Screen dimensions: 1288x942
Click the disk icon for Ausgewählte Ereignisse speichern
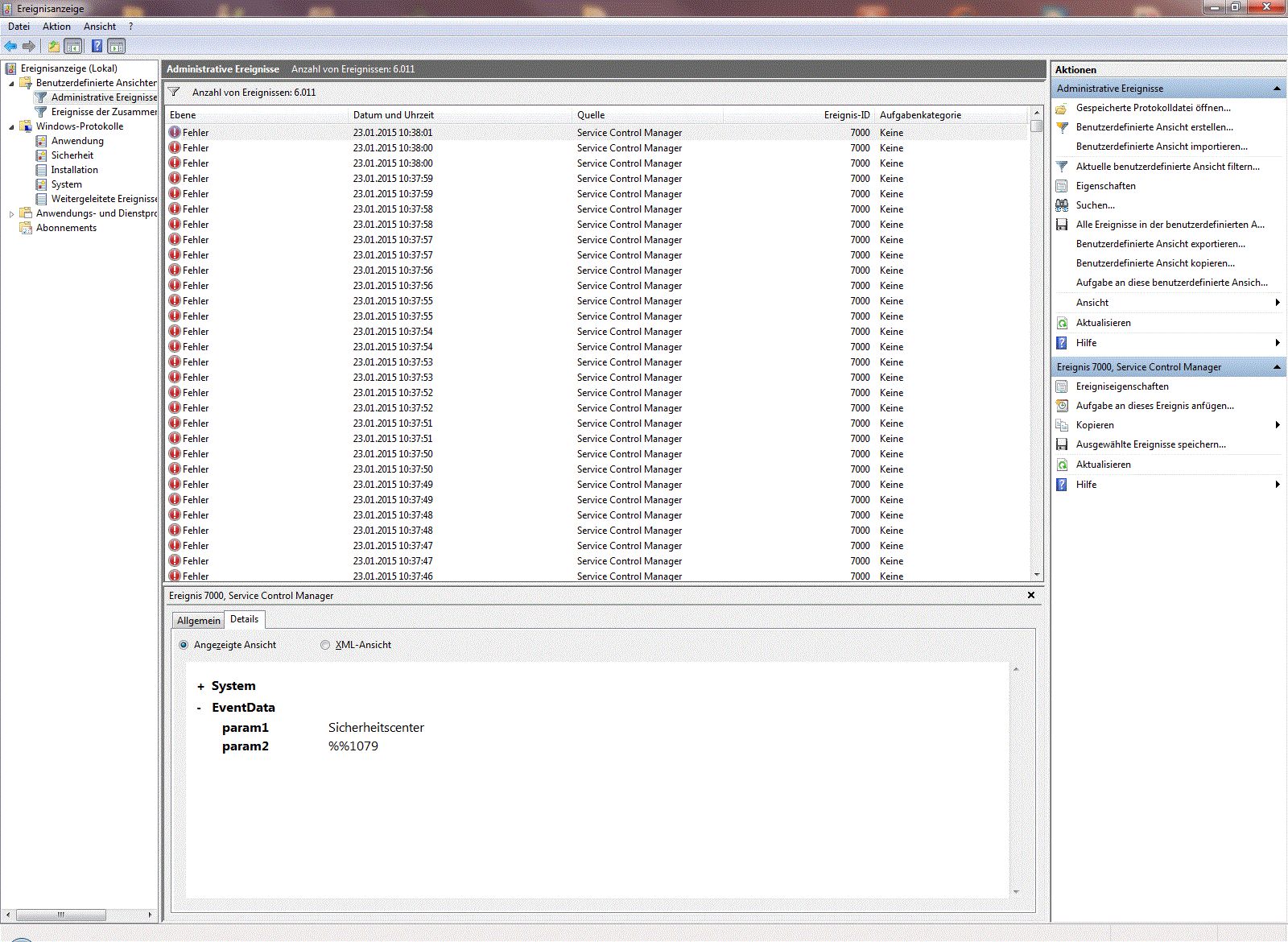click(1062, 444)
